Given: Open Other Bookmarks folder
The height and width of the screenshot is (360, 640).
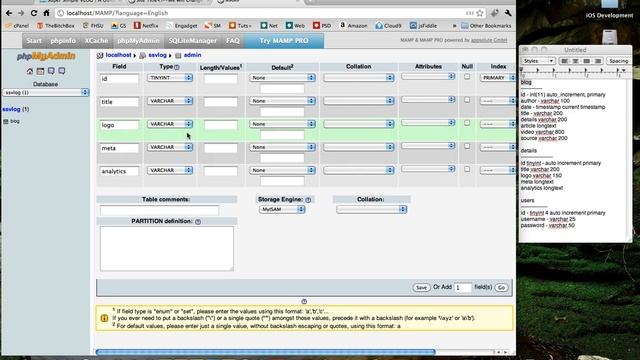Looking at the screenshot, I should (x=486, y=26).
